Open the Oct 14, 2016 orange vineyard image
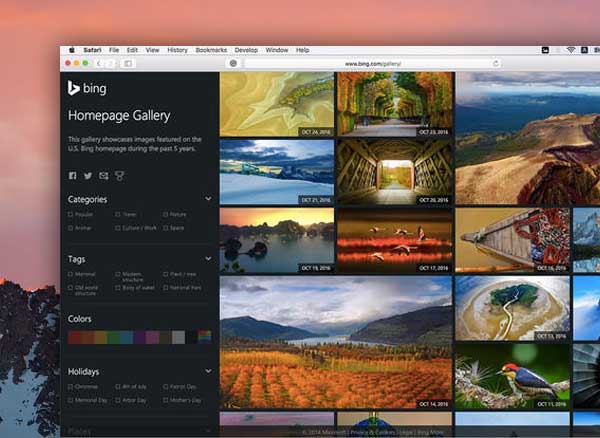Image resolution: width=600 pixels, height=438 pixels. [x=336, y=342]
